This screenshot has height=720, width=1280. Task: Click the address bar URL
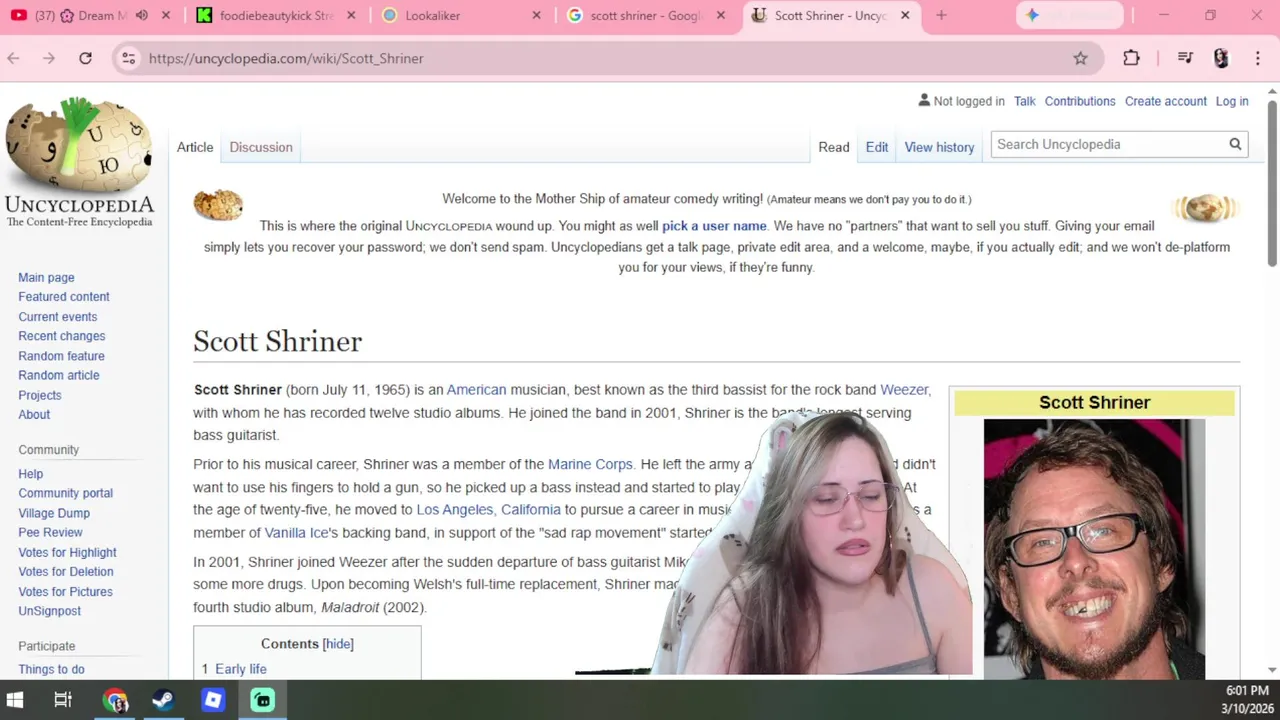click(x=286, y=58)
